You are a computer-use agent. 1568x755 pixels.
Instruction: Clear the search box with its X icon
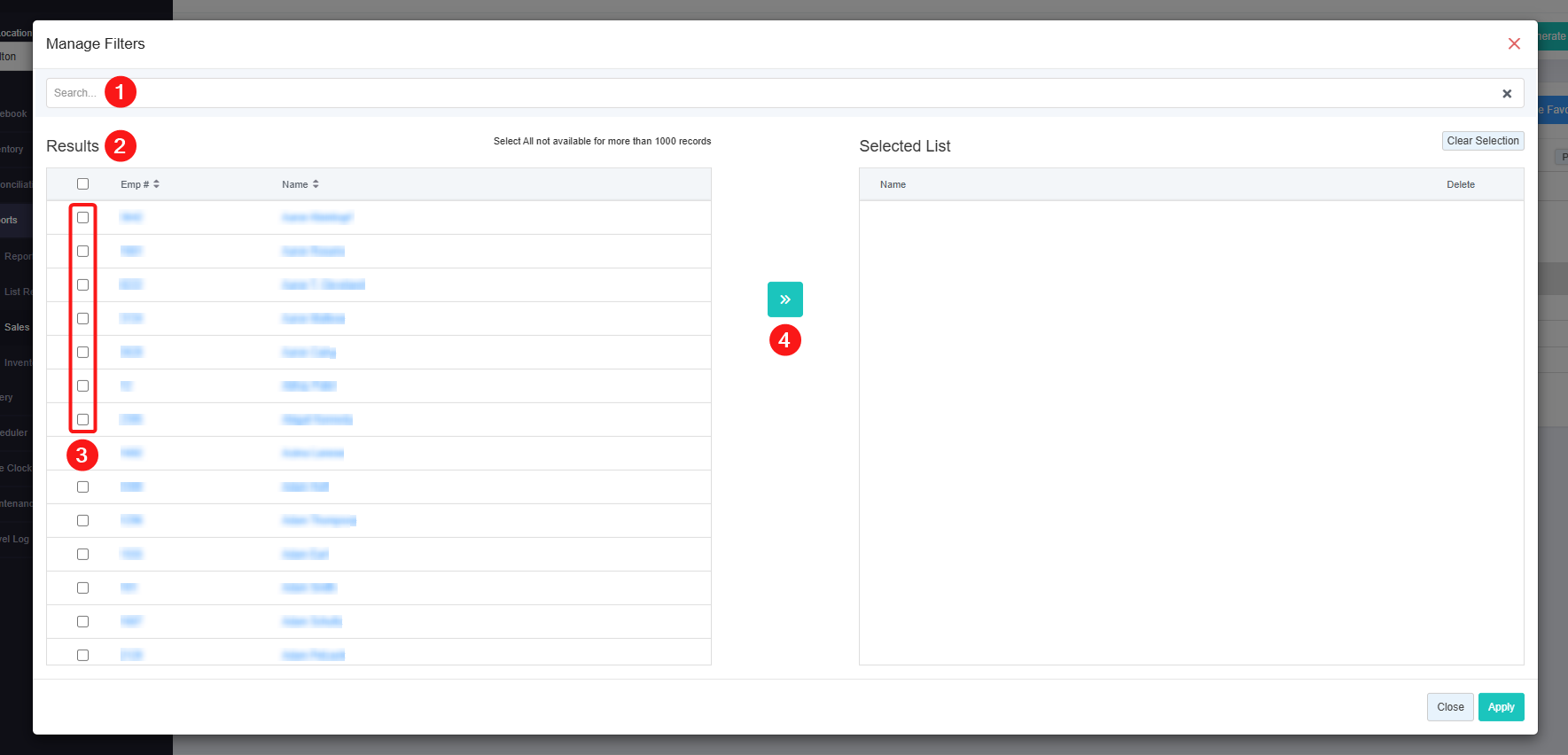tap(1506, 93)
